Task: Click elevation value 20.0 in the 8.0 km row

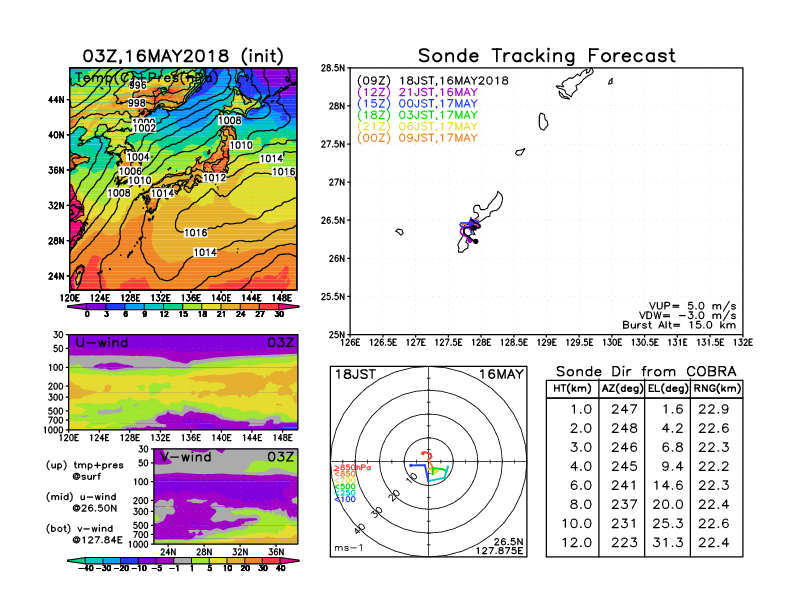Action: coord(668,504)
